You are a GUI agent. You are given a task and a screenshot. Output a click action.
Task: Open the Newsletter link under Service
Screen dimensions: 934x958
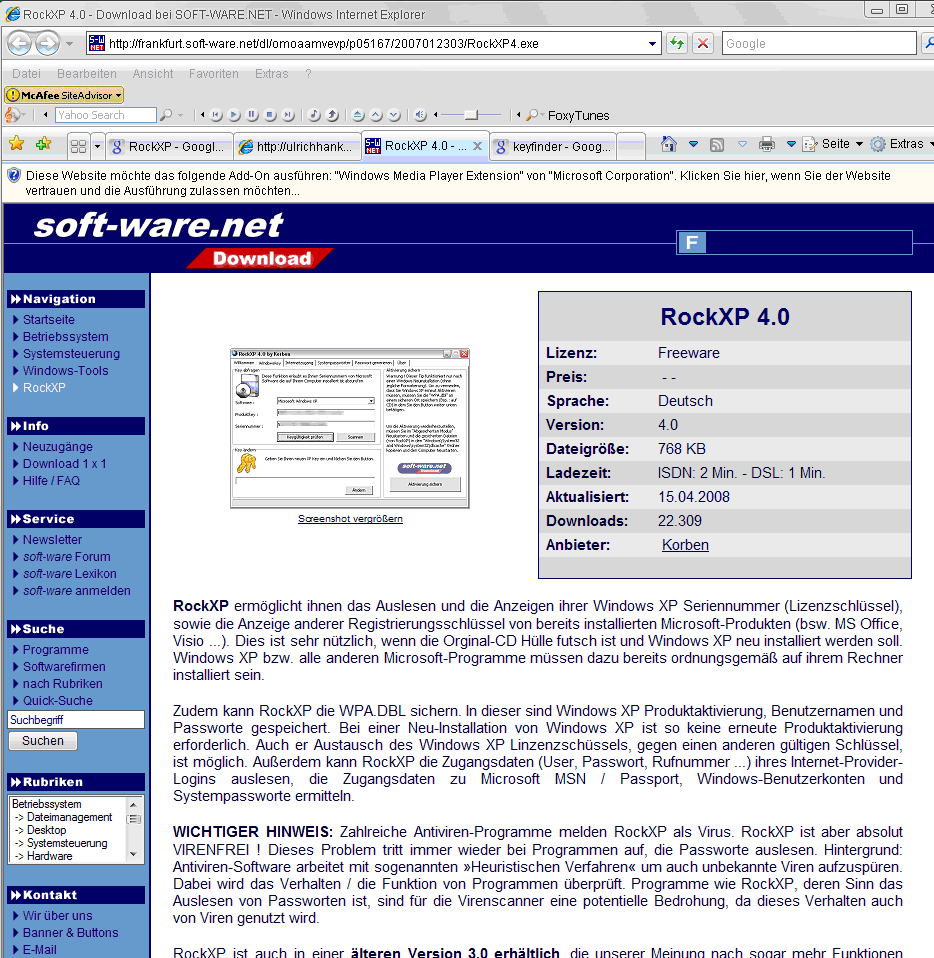tap(52, 539)
